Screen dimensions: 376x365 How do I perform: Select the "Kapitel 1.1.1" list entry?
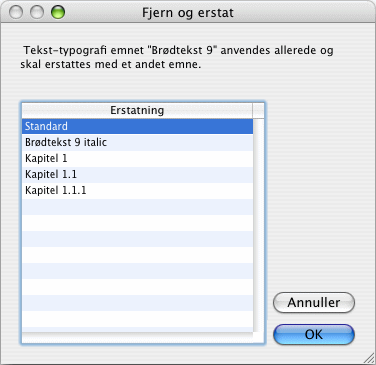pyautogui.click(x=137, y=190)
